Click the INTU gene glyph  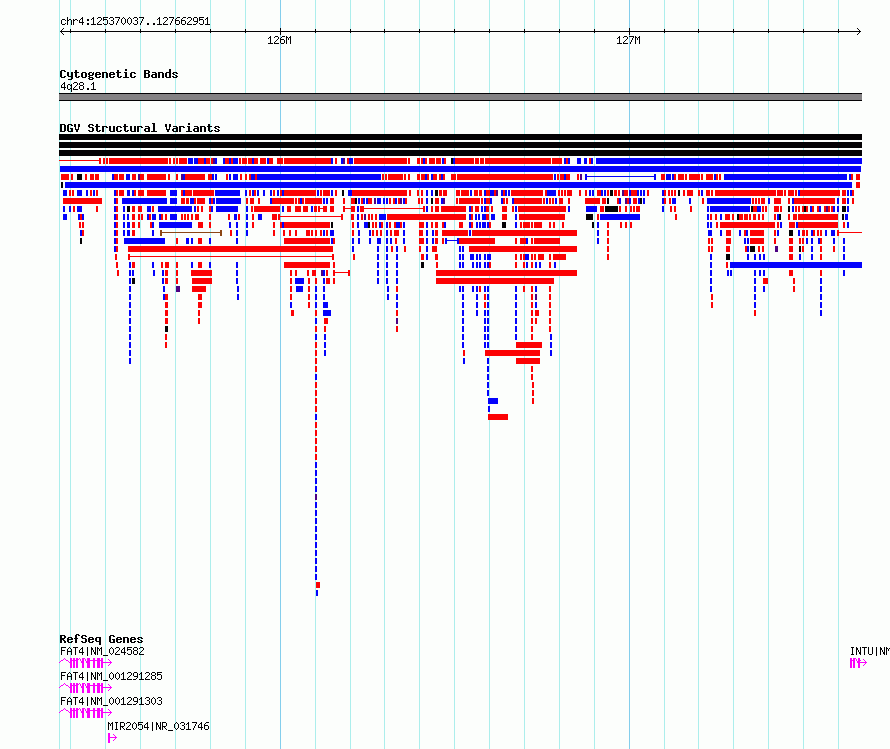[x=858, y=663]
